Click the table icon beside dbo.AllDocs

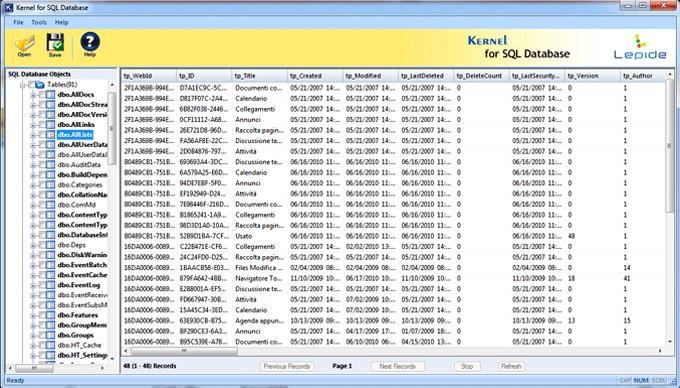tap(50, 95)
